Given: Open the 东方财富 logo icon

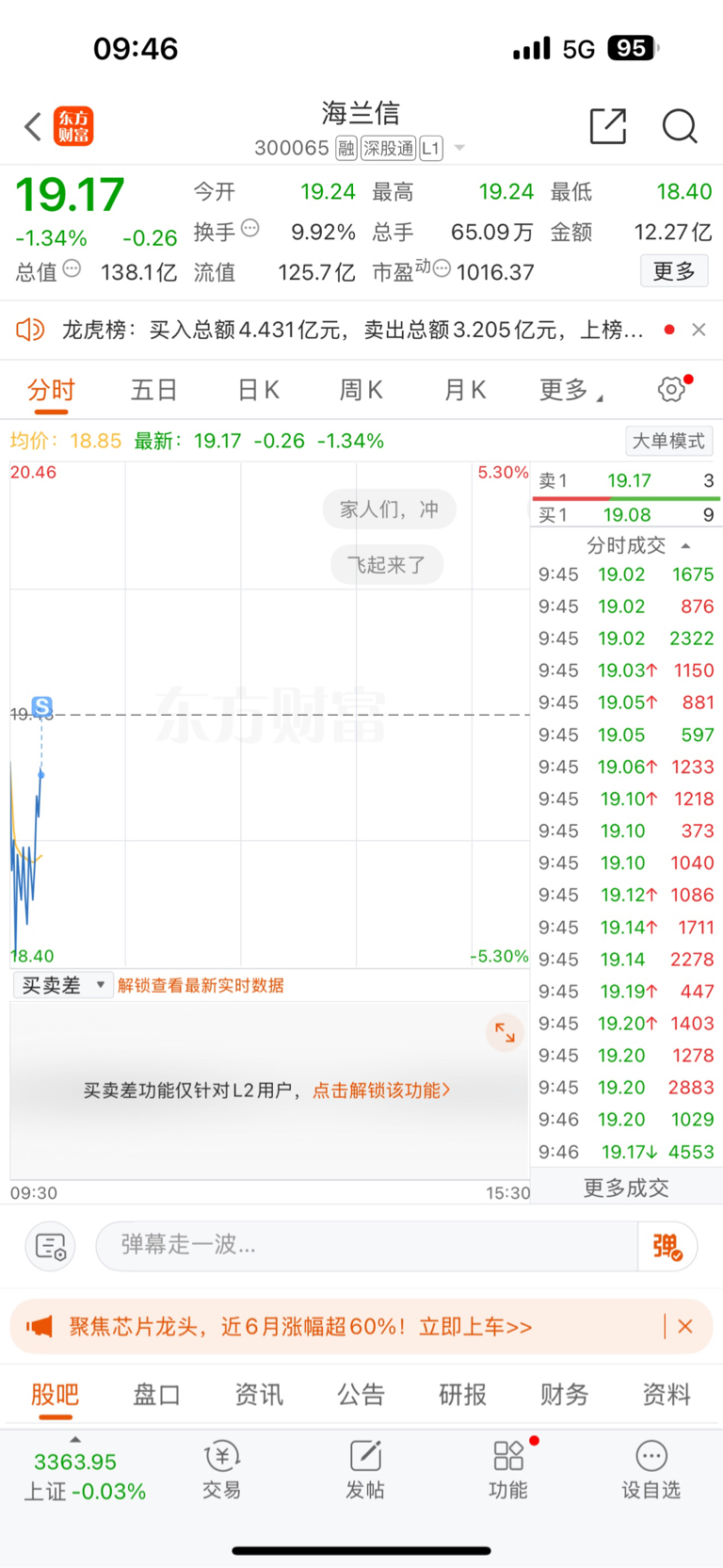Looking at the screenshot, I should pyautogui.click(x=73, y=126).
